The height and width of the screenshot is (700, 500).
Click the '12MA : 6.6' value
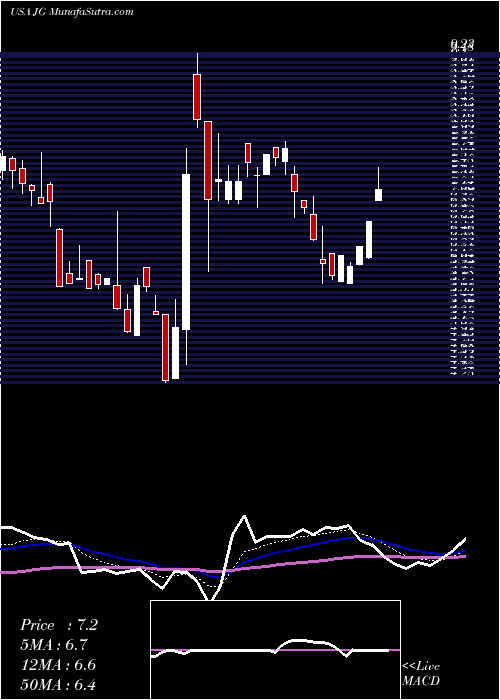point(58,665)
